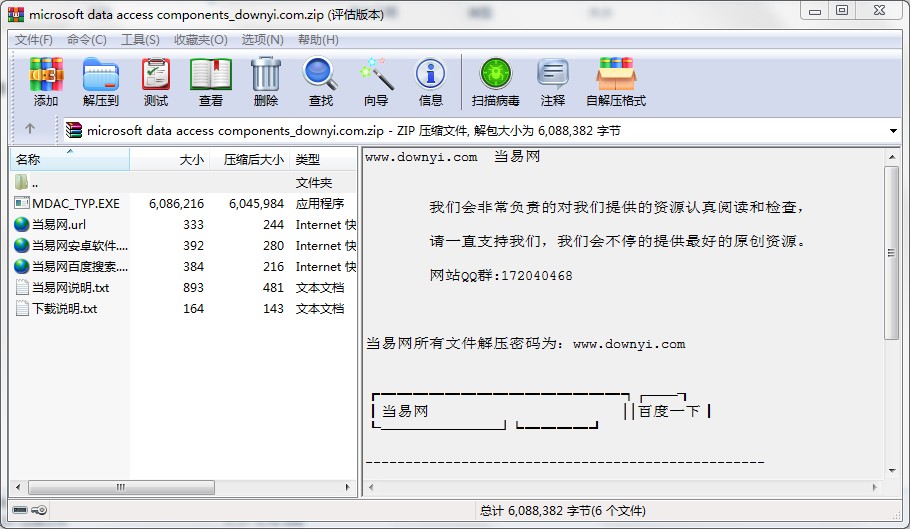Click size 893 of 当易网说明.txt
Image resolution: width=910 pixels, height=529 pixels.
tap(193, 288)
